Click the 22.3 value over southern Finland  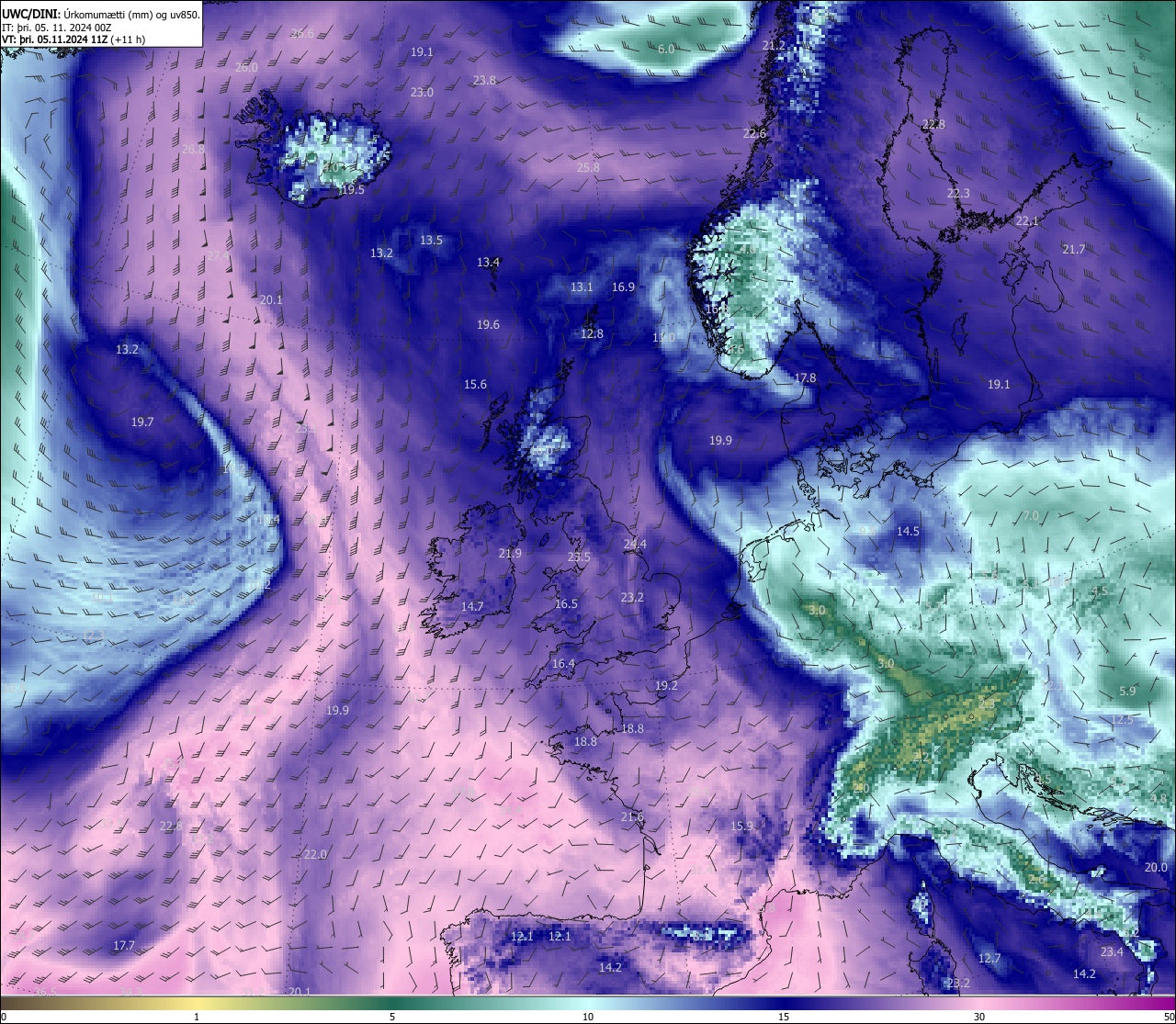pyautogui.click(x=958, y=193)
